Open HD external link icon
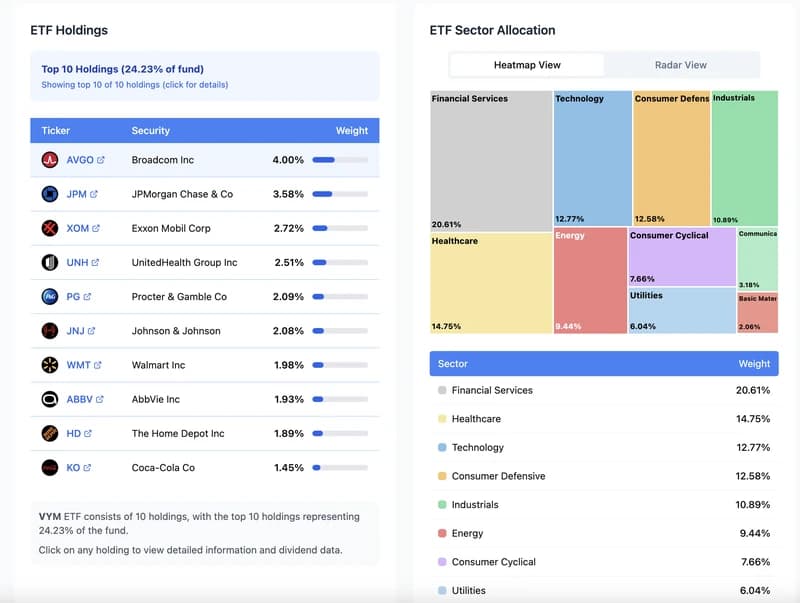Viewport: 800px width, 603px height. [88, 433]
